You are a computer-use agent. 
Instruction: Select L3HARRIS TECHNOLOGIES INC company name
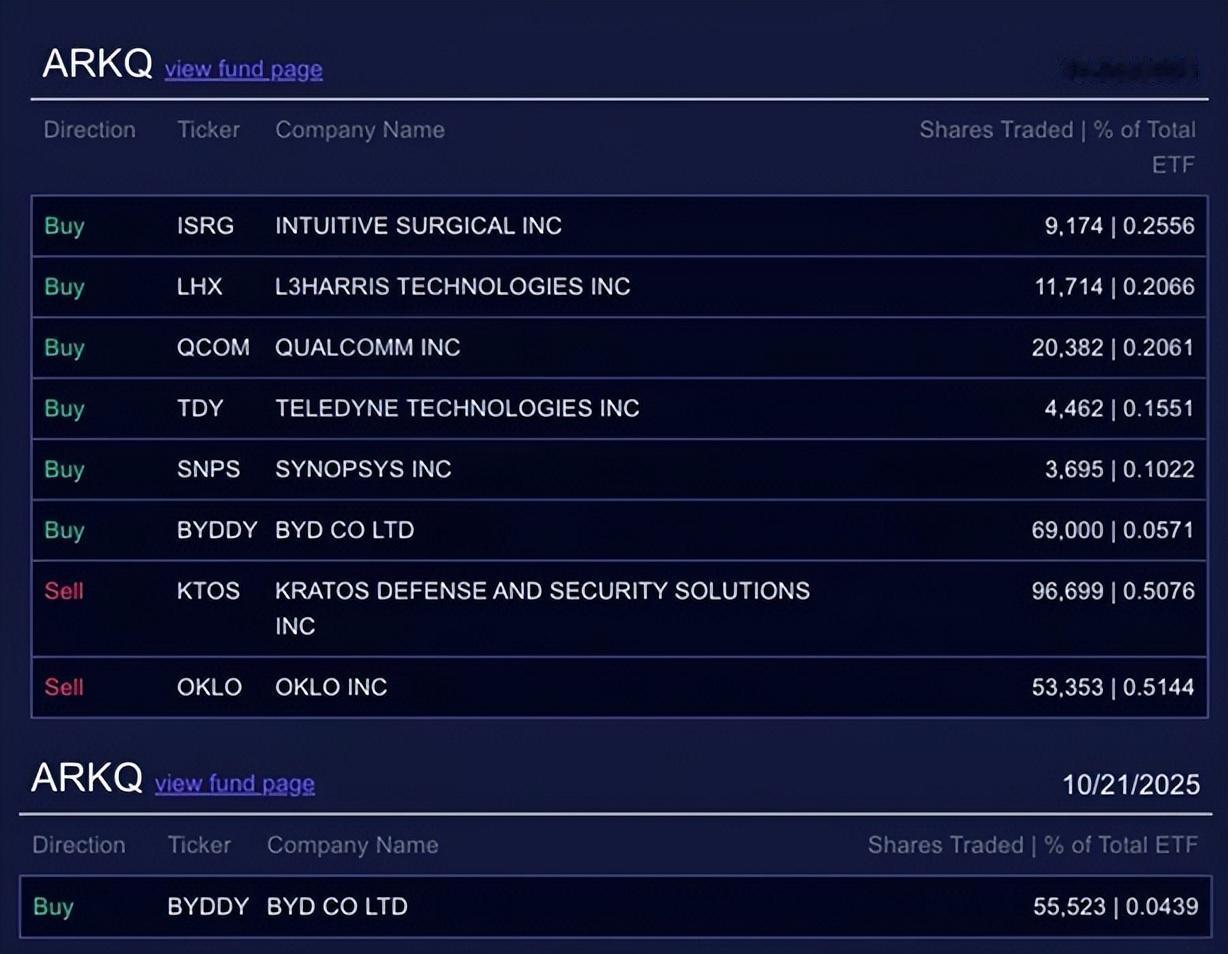tap(453, 287)
